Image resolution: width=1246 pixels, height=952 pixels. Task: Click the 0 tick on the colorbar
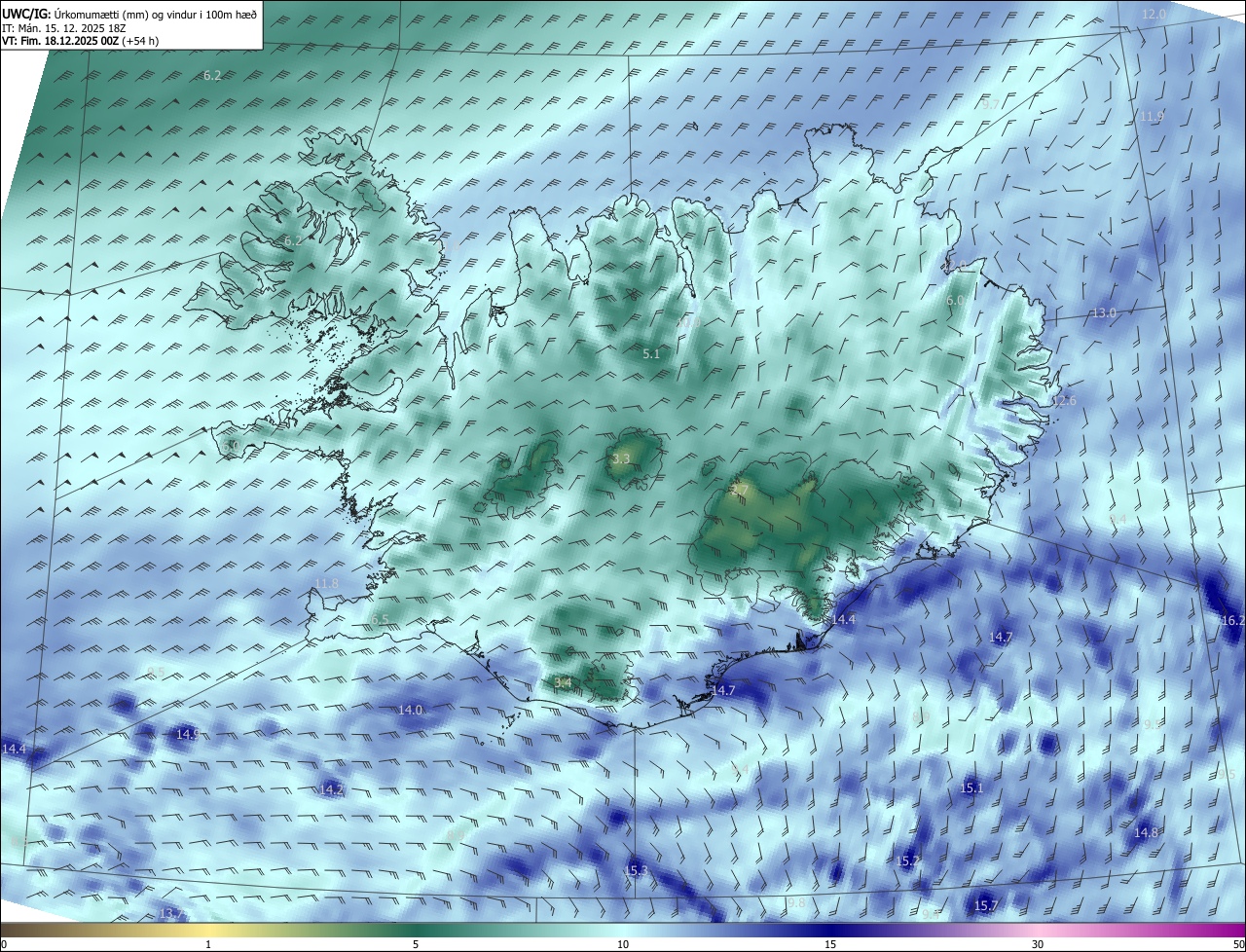tap(3, 944)
